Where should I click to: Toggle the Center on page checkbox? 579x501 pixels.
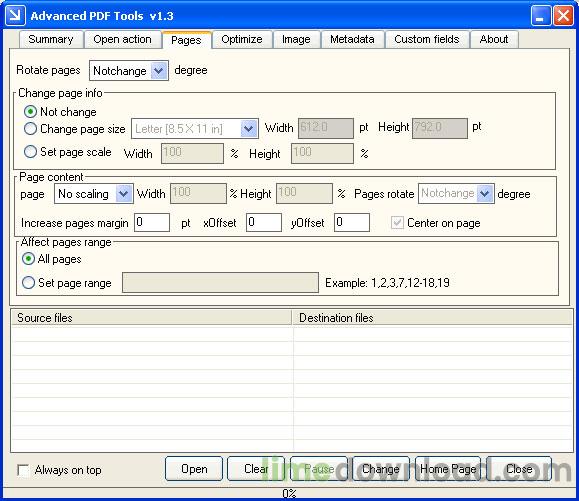[397, 223]
